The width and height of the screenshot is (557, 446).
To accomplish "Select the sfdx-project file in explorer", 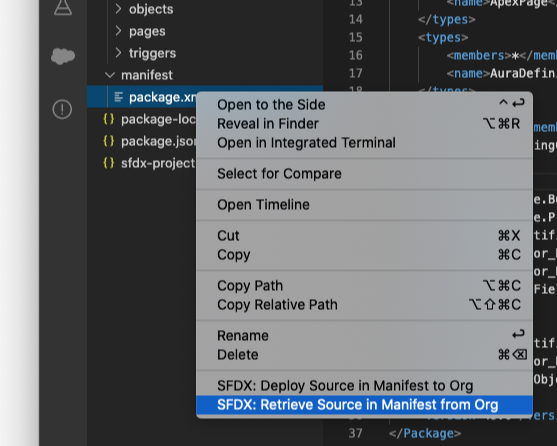I will pos(142,163).
